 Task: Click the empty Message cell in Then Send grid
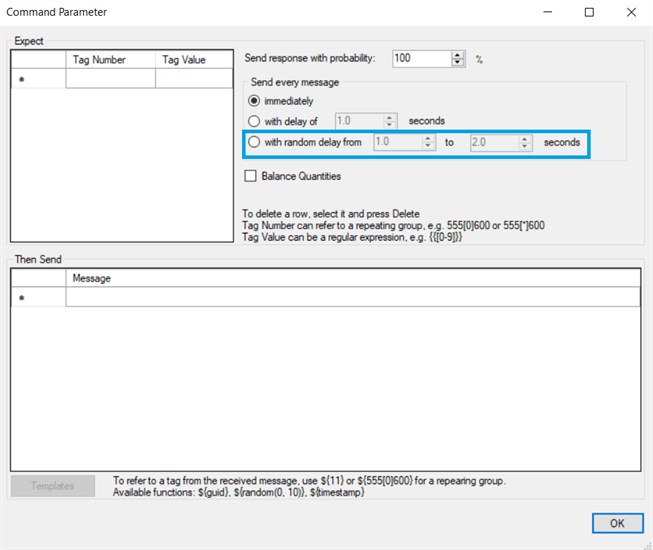pos(353,297)
